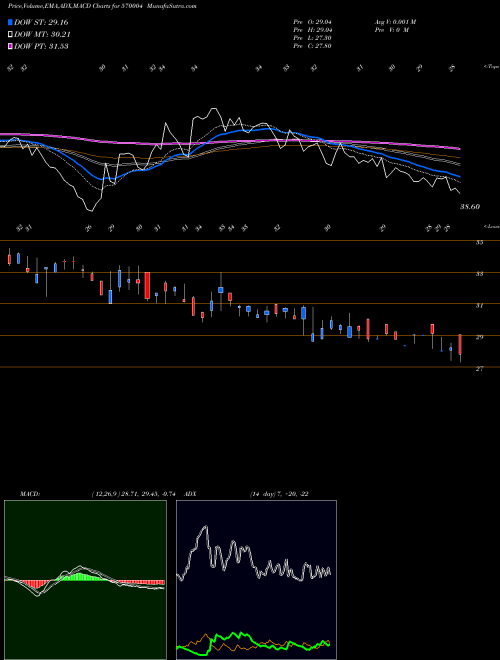Click the MACD panel title
The width and height of the screenshot is (500, 660).
coord(29,494)
